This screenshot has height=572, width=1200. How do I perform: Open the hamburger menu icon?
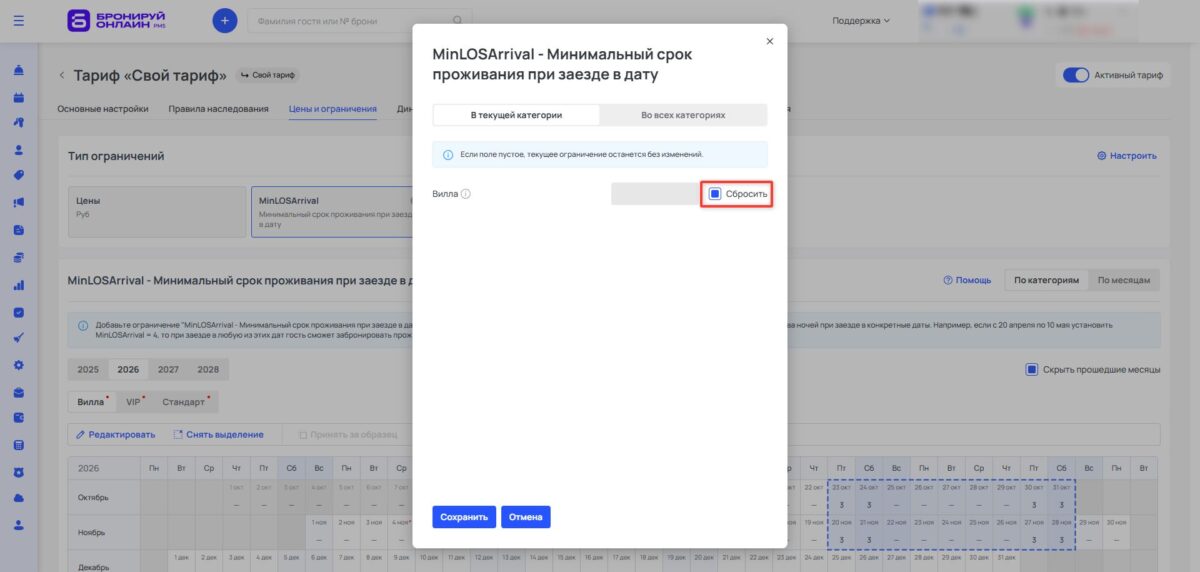(19, 20)
